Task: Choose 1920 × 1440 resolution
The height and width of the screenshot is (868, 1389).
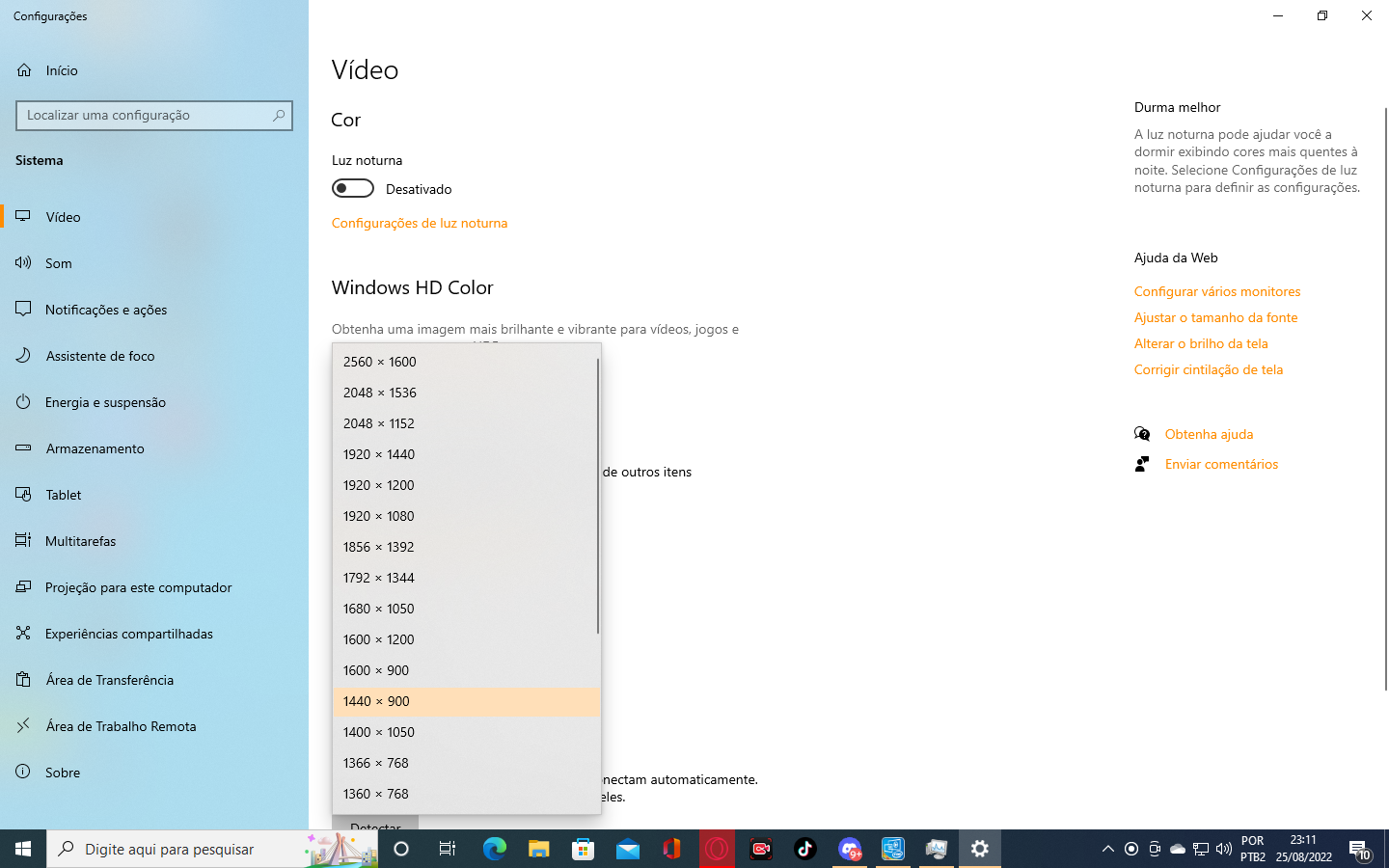Action: [x=466, y=454]
